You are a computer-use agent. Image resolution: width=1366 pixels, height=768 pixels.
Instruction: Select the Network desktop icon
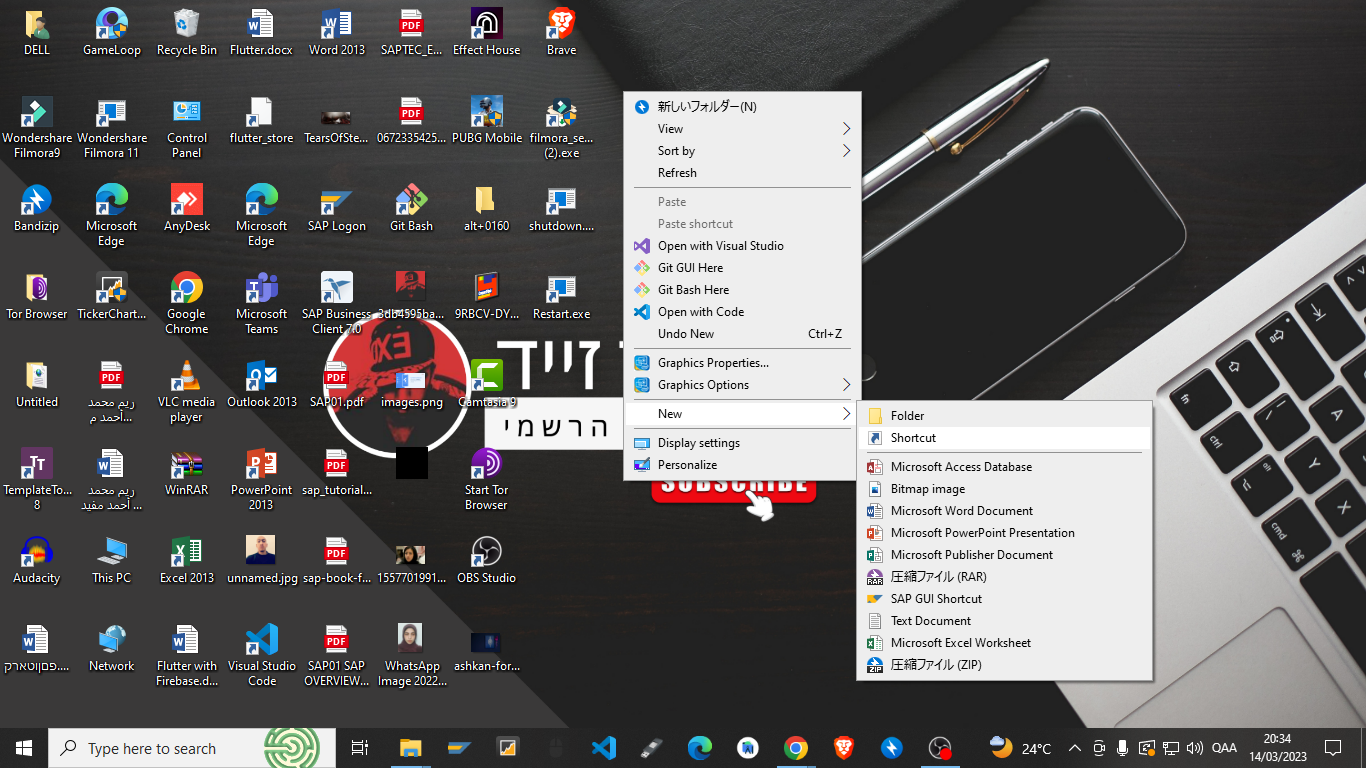pos(111,648)
